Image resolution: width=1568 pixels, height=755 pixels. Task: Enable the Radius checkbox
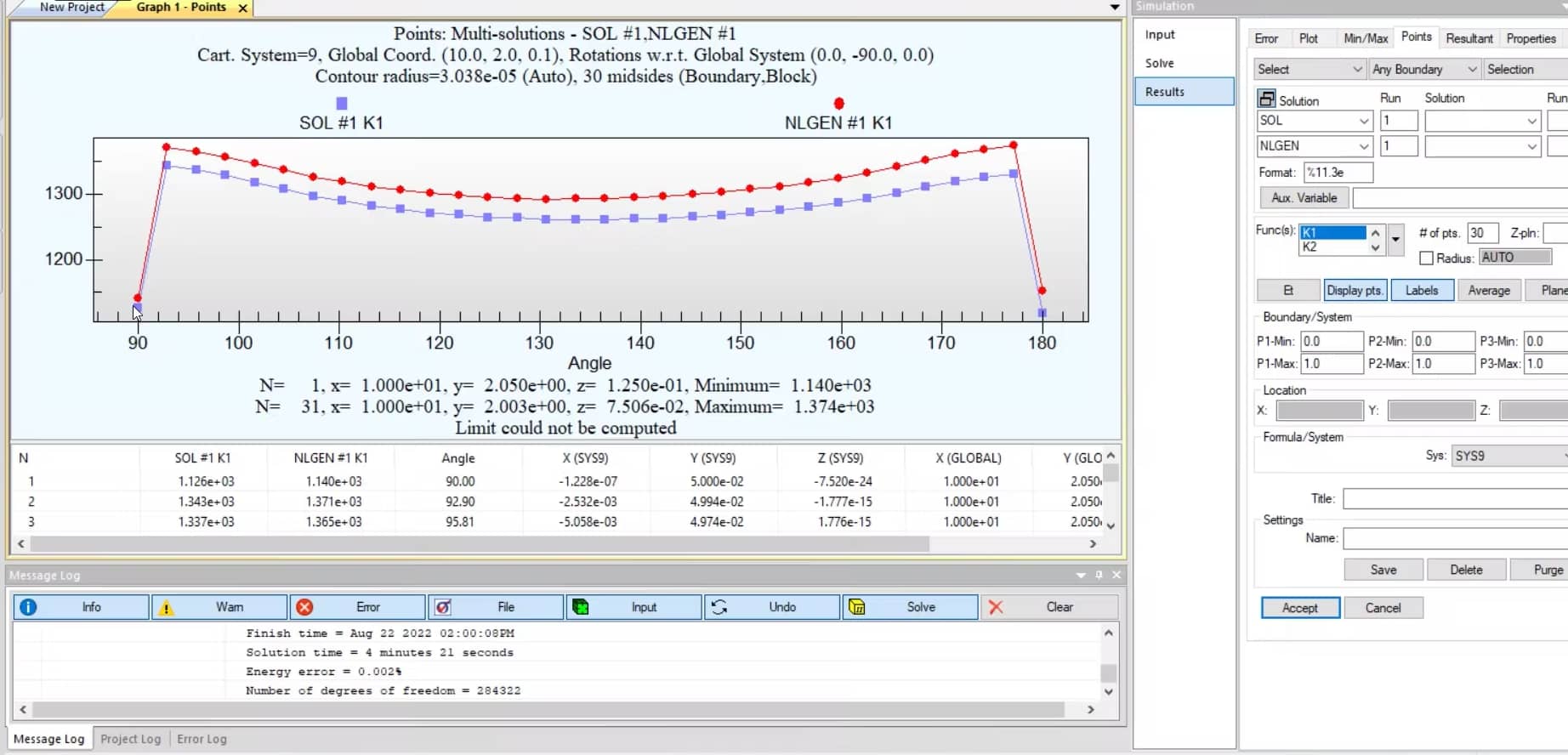pyautogui.click(x=1427, y=258)
